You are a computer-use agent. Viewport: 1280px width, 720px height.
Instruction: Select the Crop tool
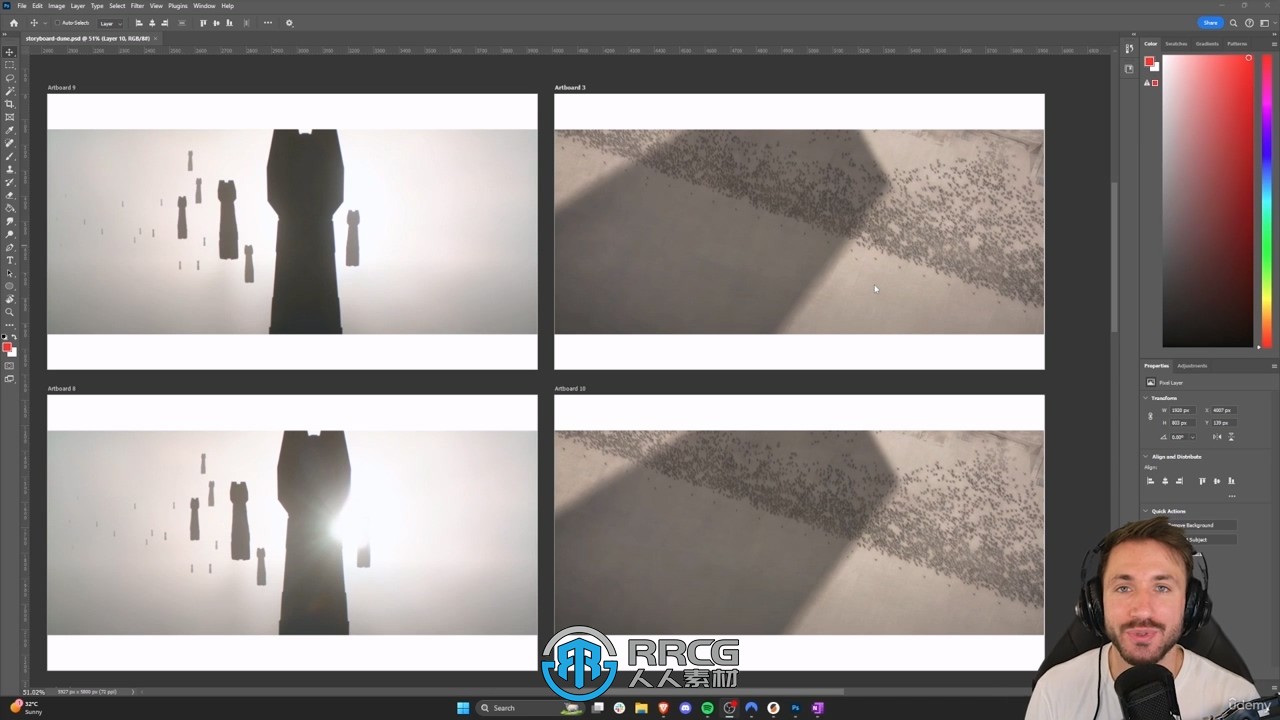coord(10,104)
